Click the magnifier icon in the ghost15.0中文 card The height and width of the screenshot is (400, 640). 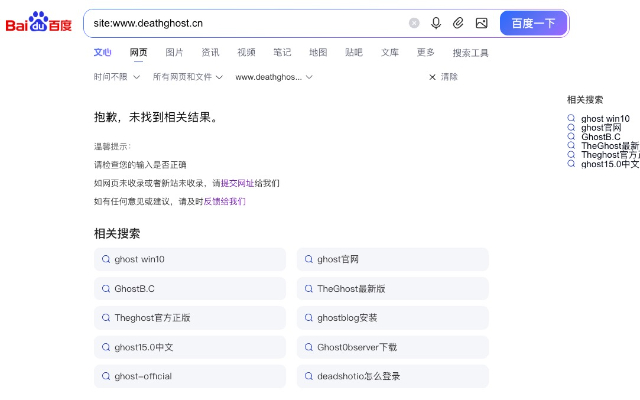pyautogui.click(x=106, y=347)
